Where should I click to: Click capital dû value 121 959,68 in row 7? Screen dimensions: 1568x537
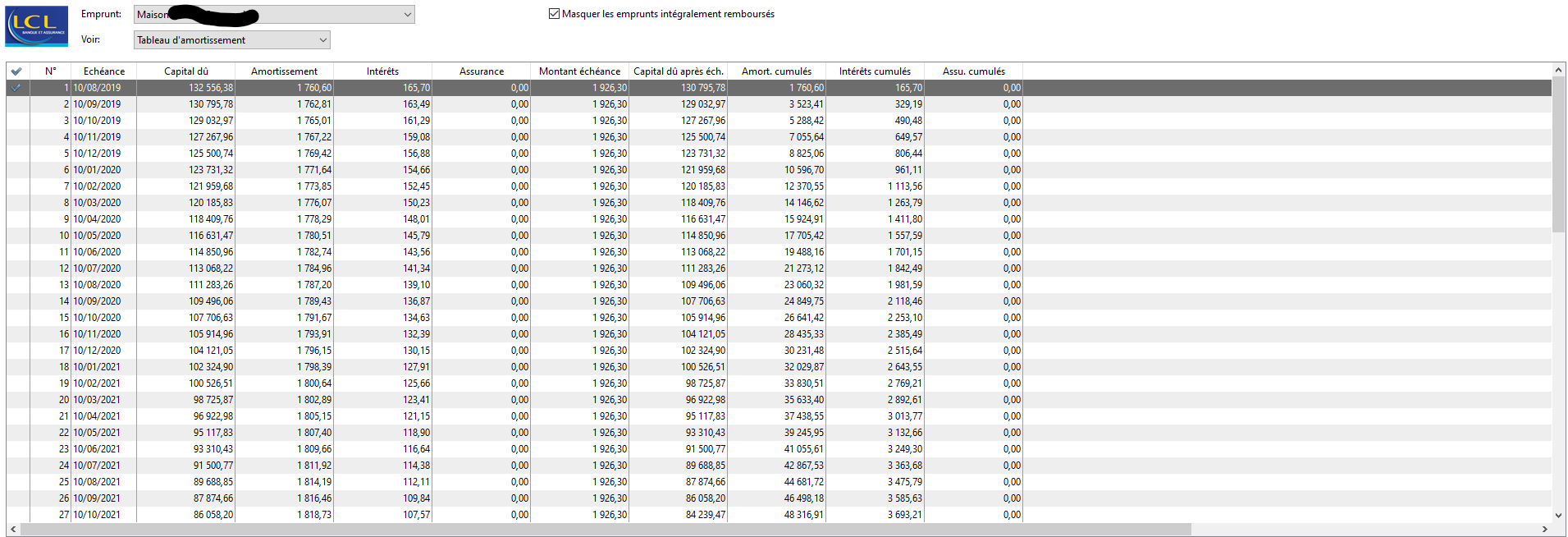pos(211,186)
